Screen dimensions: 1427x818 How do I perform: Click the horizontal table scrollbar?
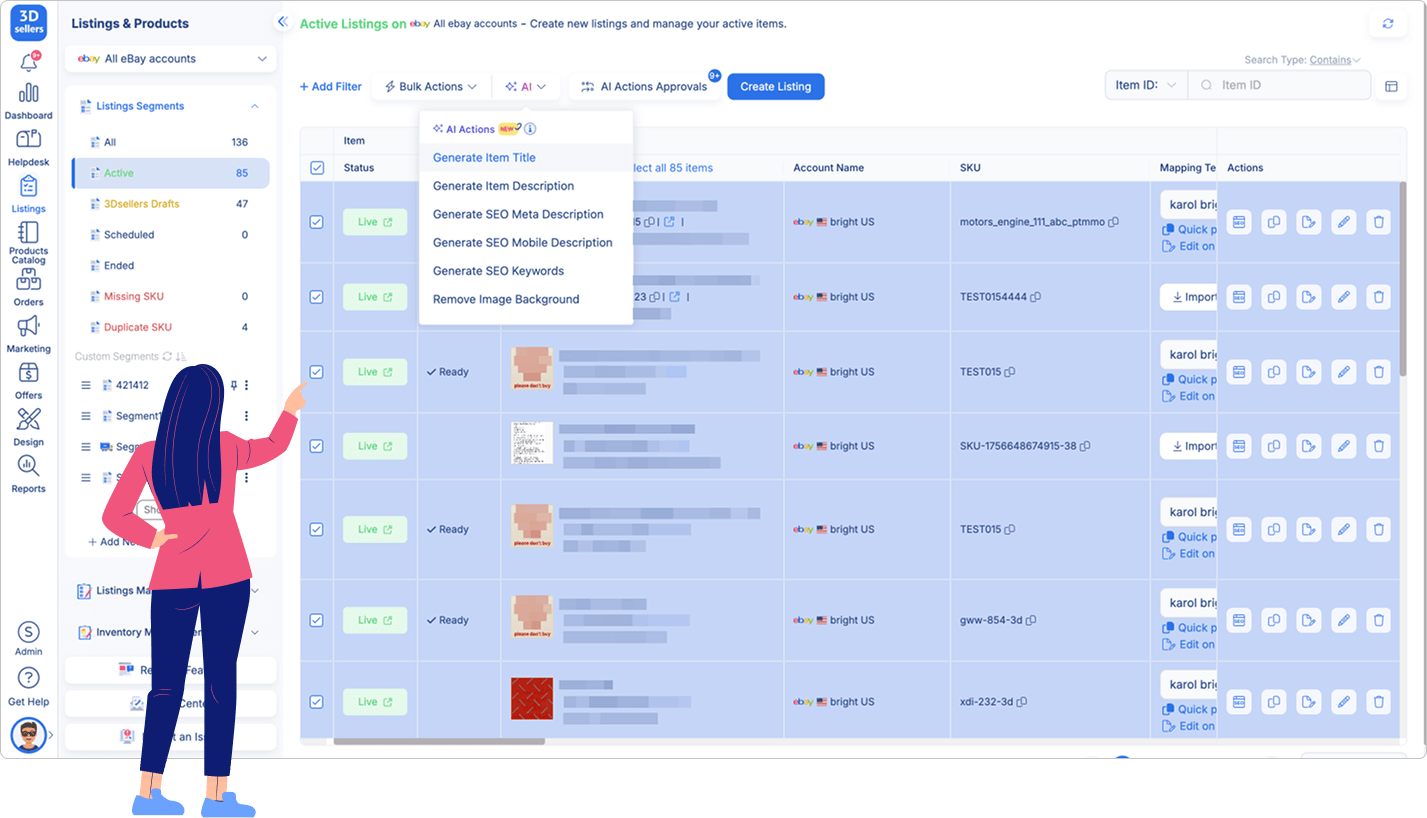pyautogui.click(x=439, y=741)
